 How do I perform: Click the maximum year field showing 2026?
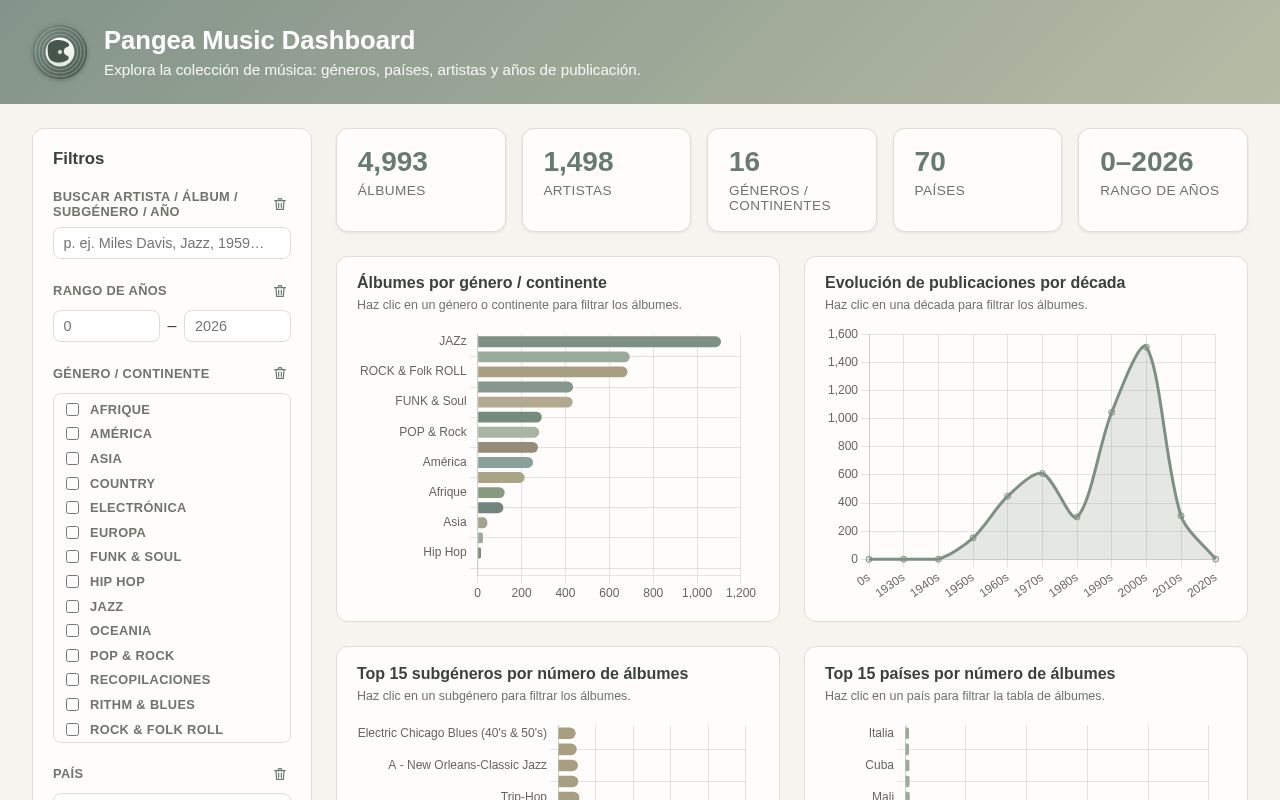point(237,326)
